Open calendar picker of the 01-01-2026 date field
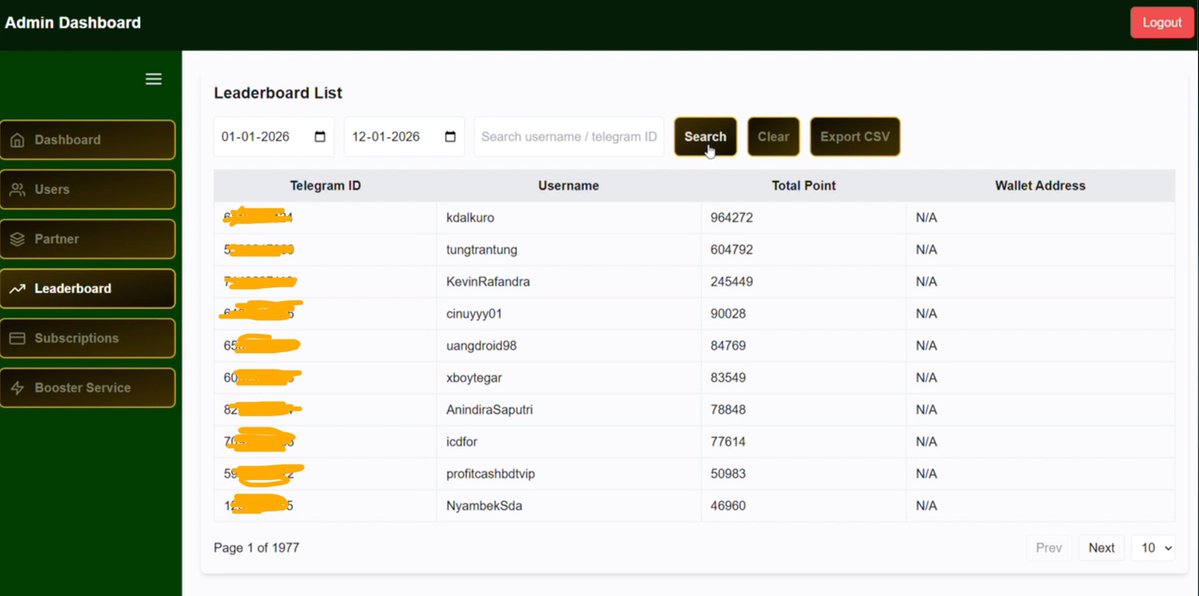This screenshot has height=596, width=1199. [320, 137]
